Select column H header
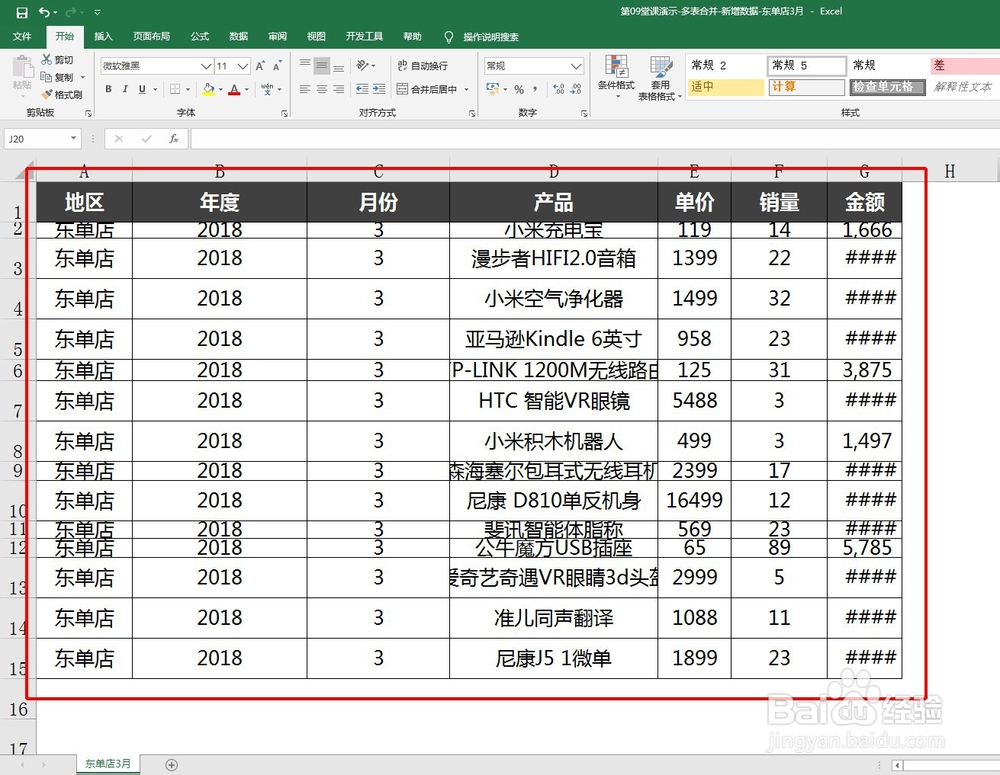The image size is (1000, 775). 950,171
